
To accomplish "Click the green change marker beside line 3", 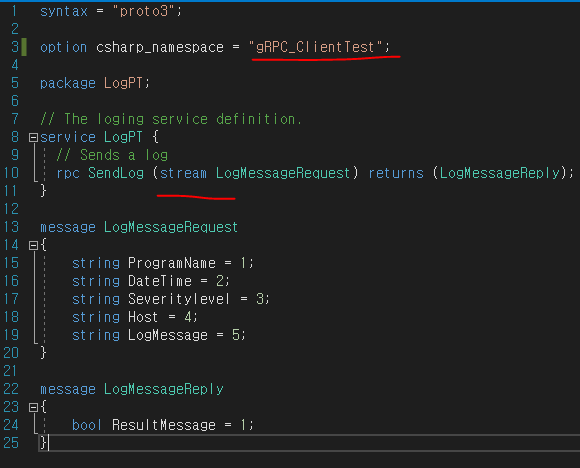I will (24, 47).
